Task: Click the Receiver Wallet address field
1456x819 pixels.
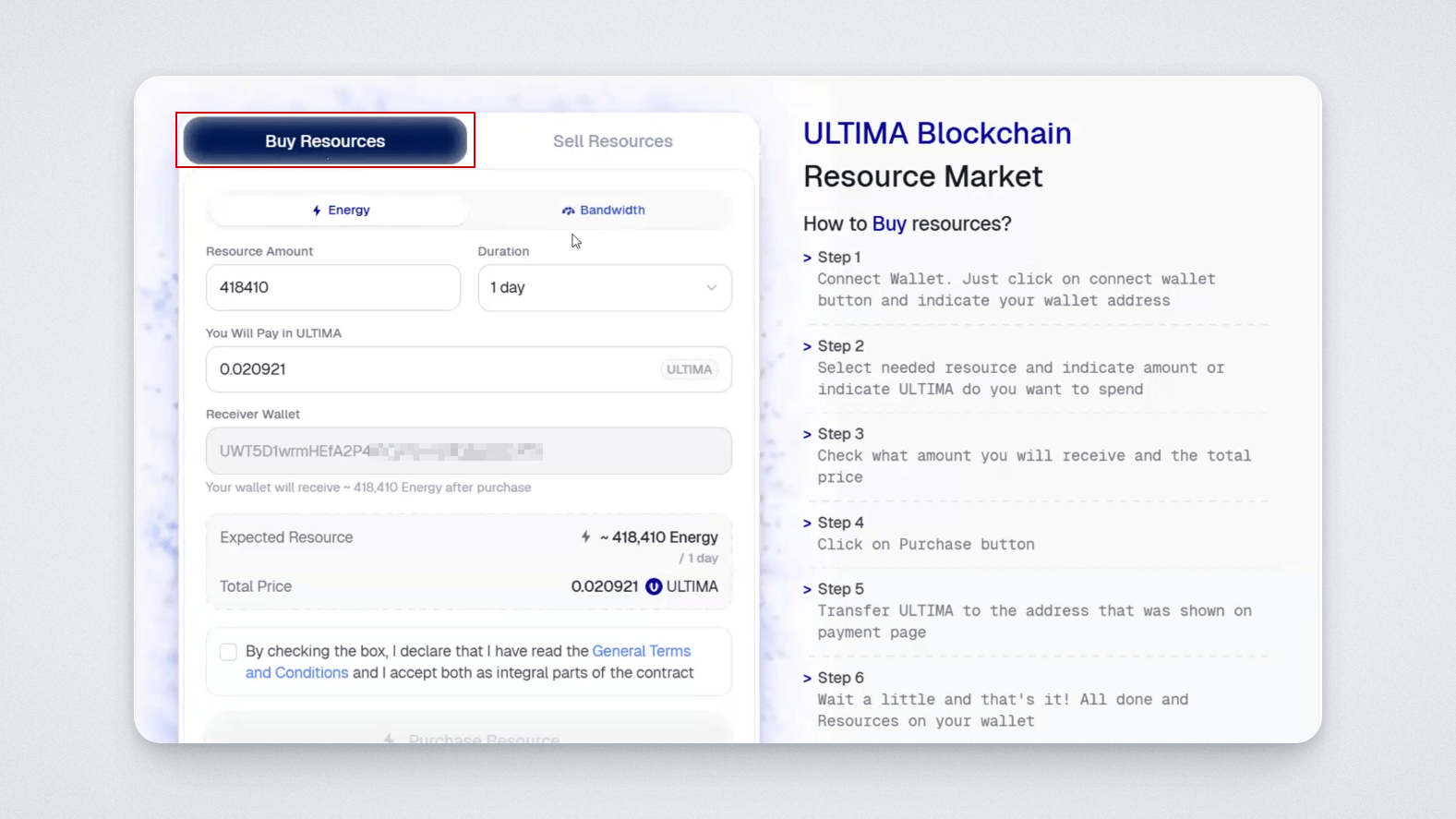Action: click(468, 451)
